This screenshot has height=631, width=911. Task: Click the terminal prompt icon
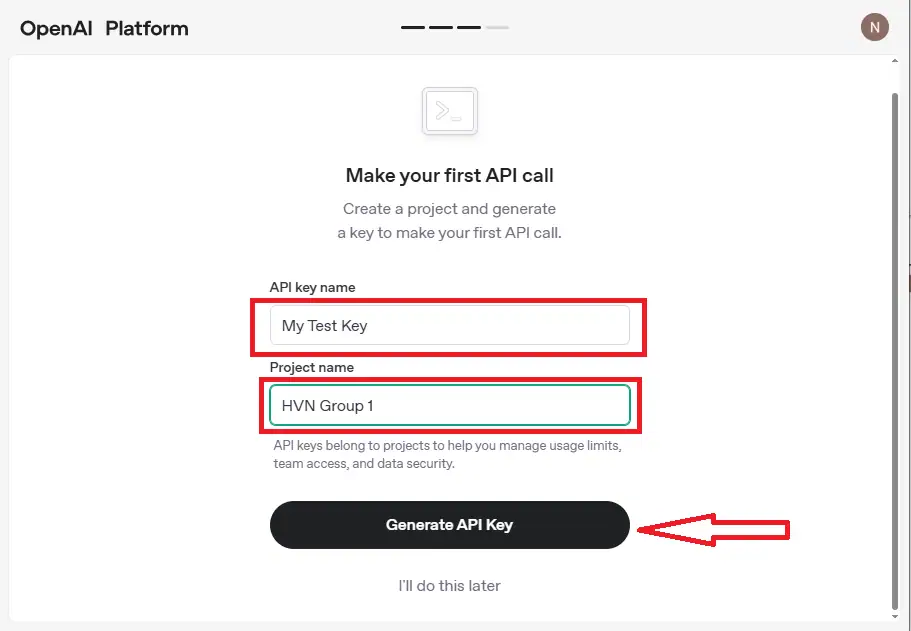(450, 111)
